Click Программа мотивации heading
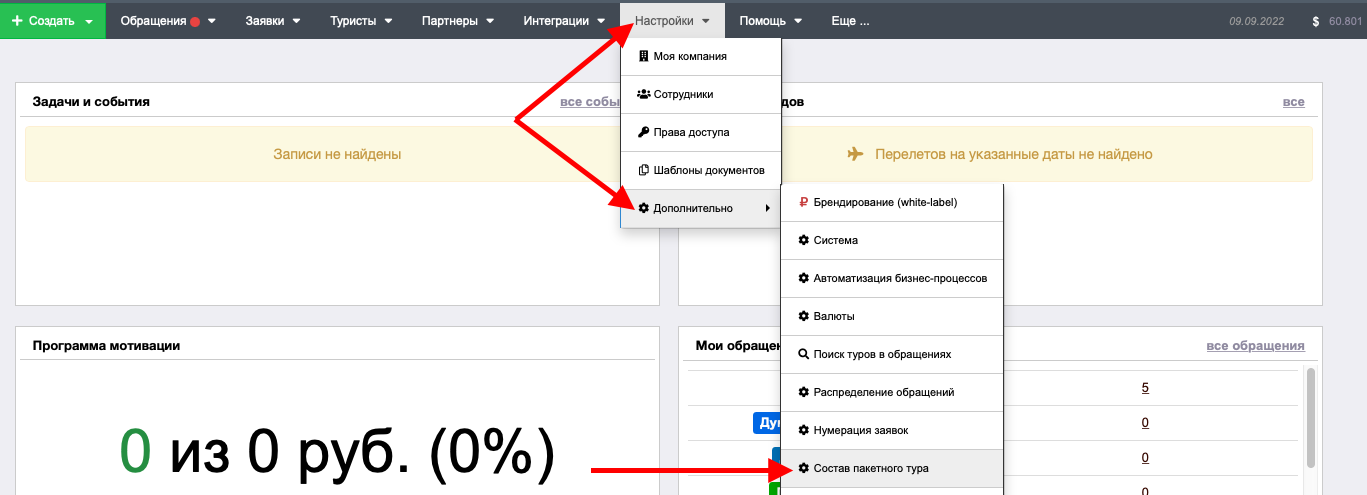 (106, 345)
